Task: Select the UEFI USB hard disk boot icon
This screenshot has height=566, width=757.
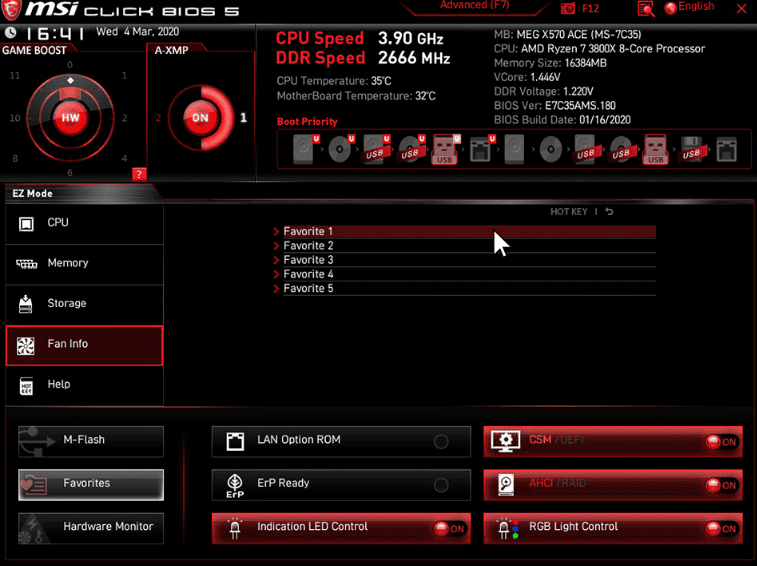Action: (x=376, y=149)
